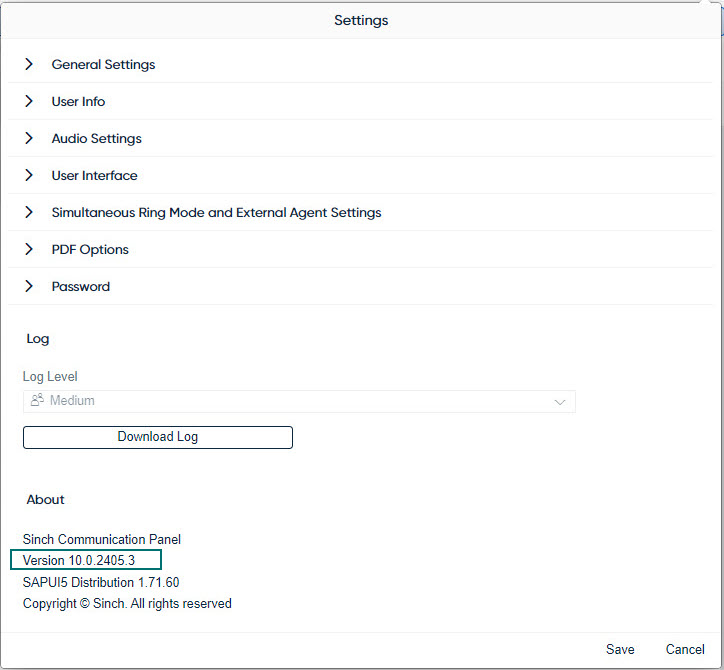This screenshot has width=724, height=670.
Task: Click the chevron icon beside General Settings
Action: point(29,64)
